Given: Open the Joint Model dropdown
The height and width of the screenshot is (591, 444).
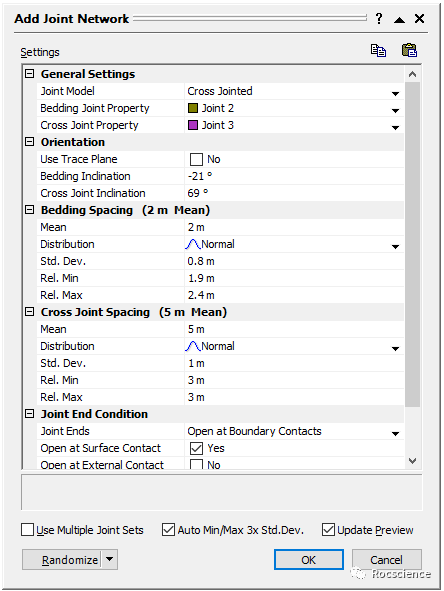Looking at the screenshot, I should [395, 93].
